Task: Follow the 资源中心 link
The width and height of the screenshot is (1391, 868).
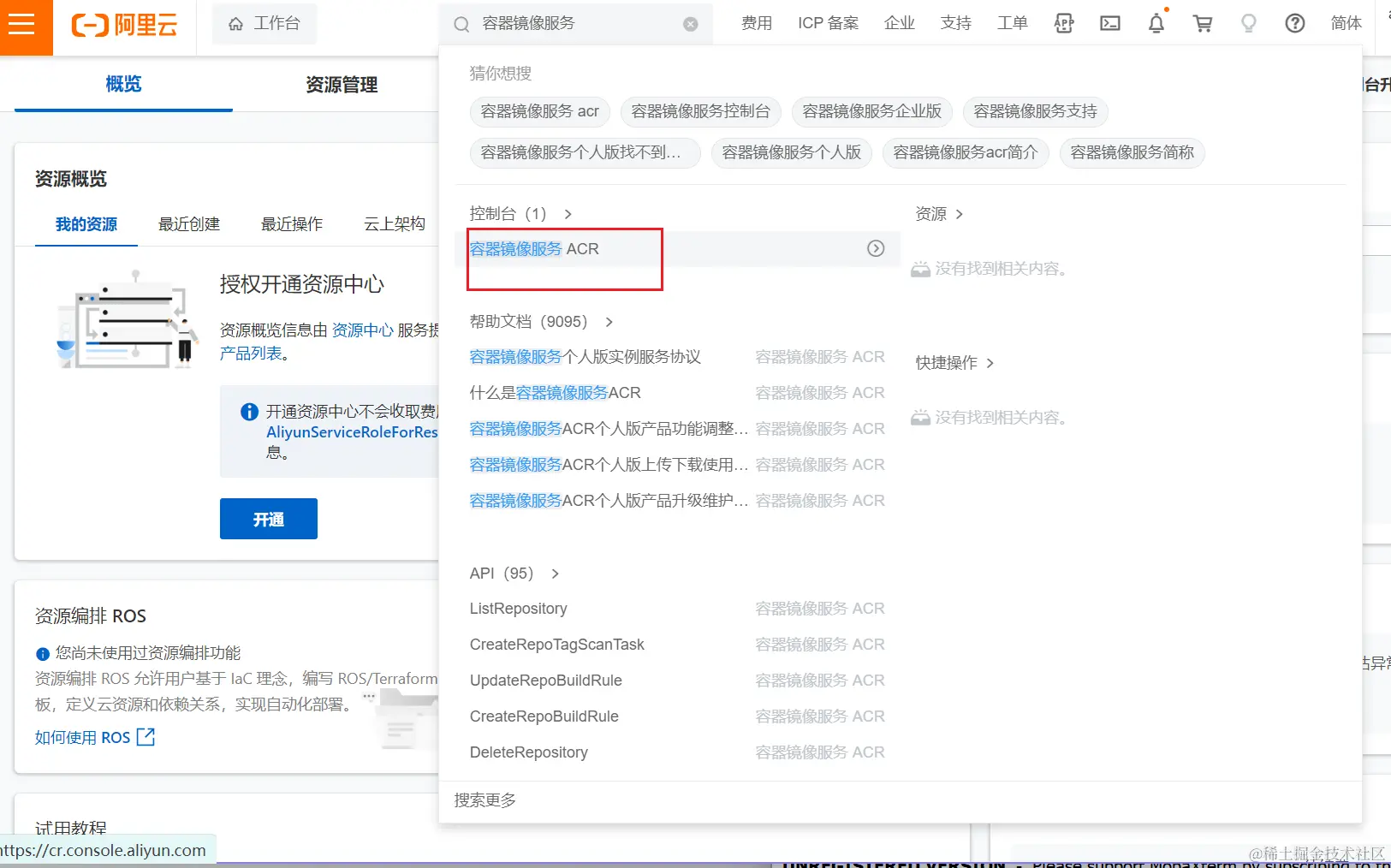Action: tap(363, 330)
